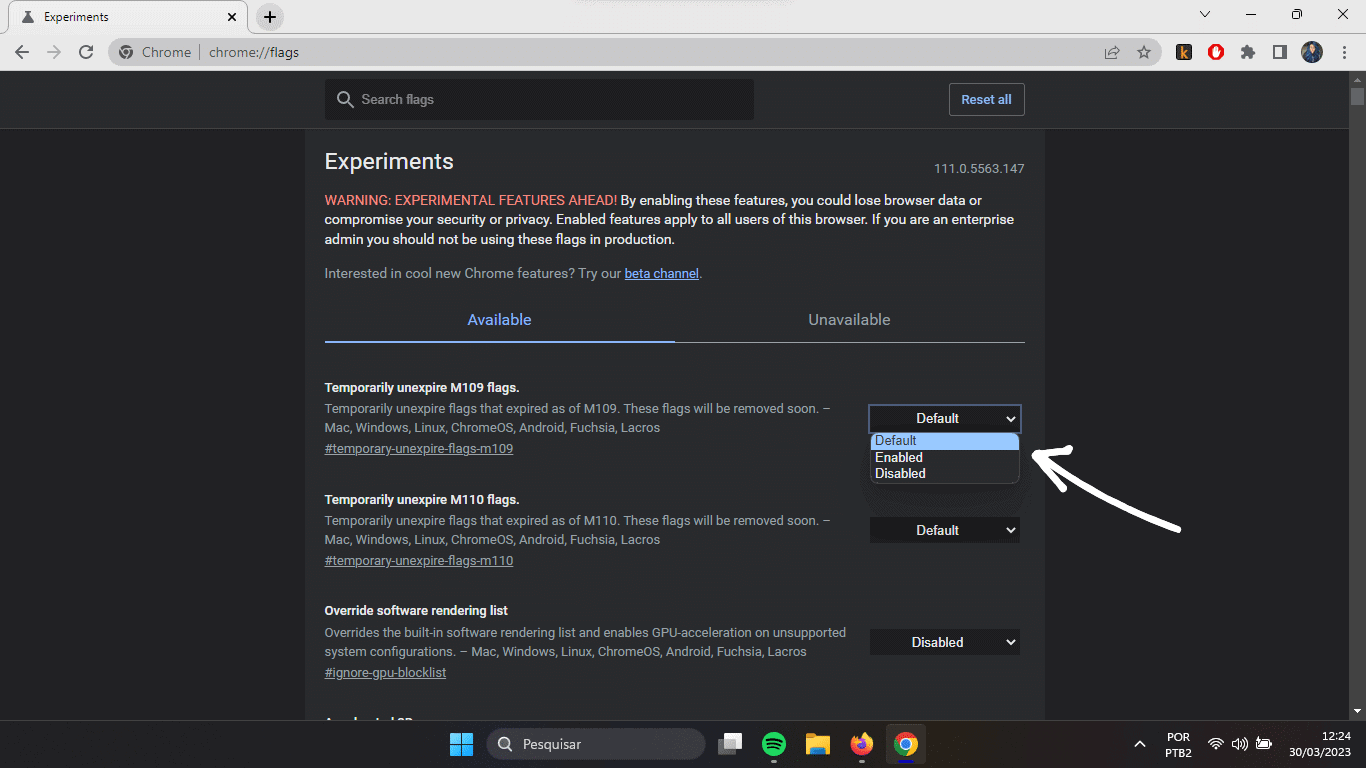Image resolution: width=1366 pixels, height=768 pixels.
Task: Click the battery icon in system tray
Action: [x=1264, y=744]
